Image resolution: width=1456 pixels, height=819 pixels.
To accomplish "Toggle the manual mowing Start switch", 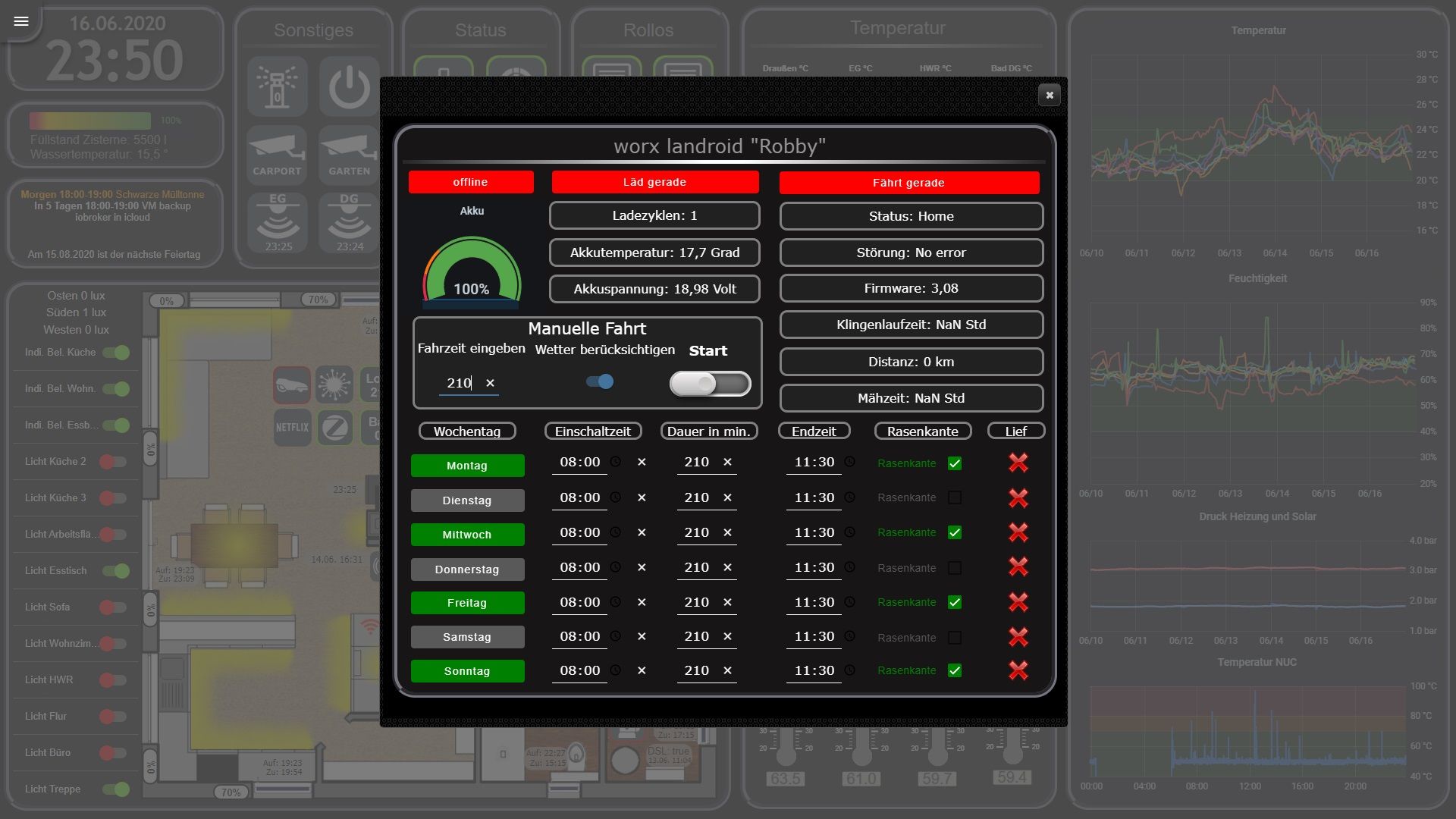I will click(711, 384).
